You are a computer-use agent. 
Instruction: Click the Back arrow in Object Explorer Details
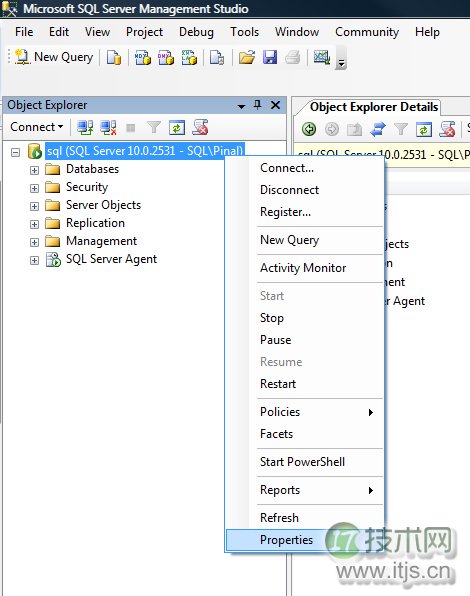309,129
